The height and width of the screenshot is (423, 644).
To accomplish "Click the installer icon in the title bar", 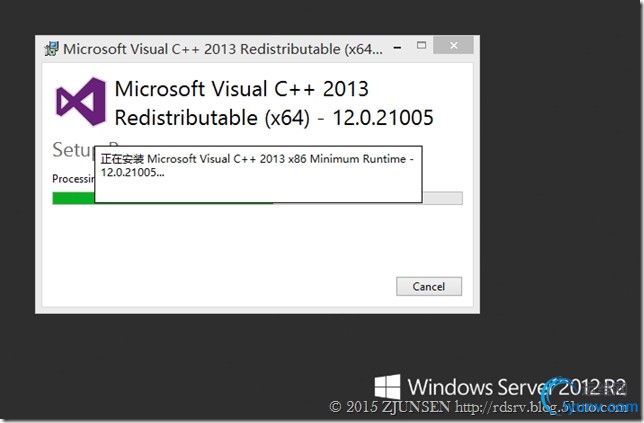I will 51,49.
